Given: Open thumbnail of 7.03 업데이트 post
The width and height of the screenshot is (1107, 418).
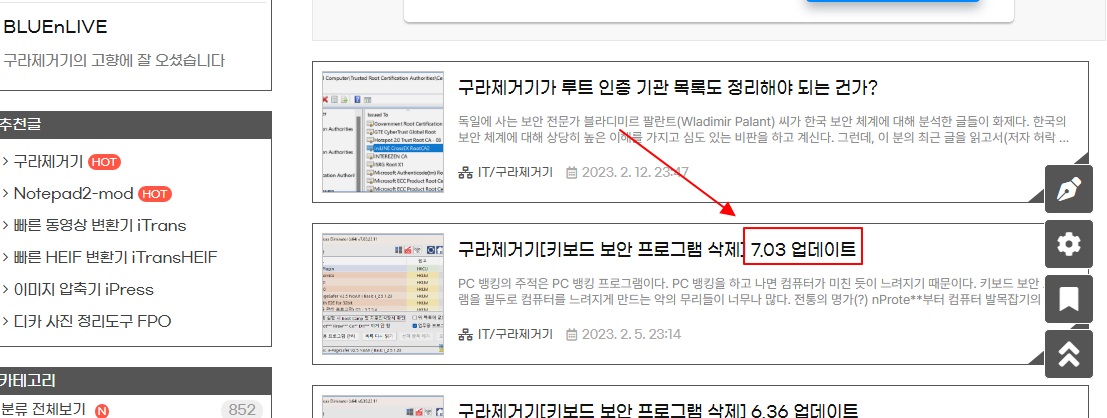Looking at the screenshot, I should pyautogui.click(x=383, y=293).
